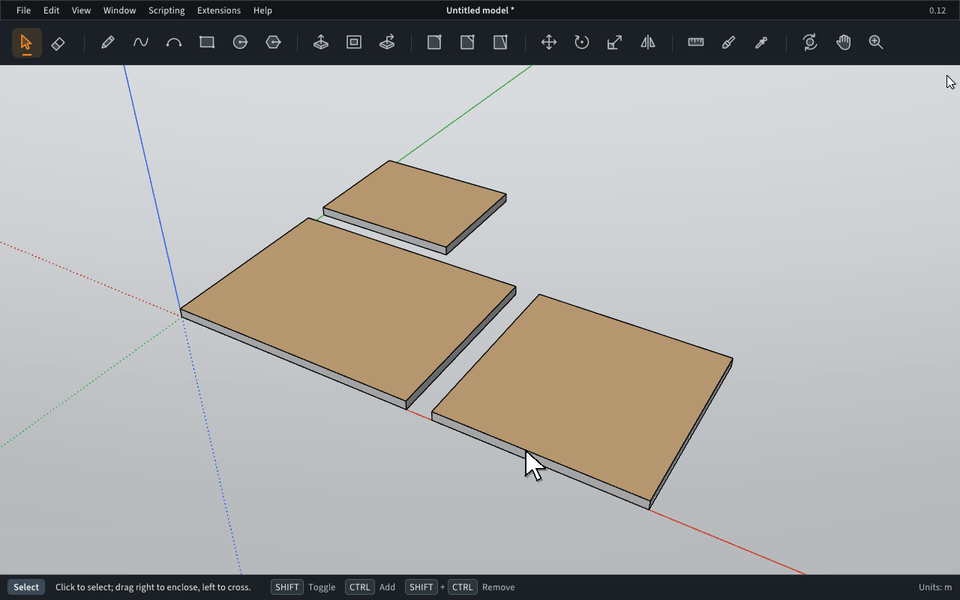Open the Edit menu
This screenshot has height=600, width=960.
click(x=51, y=10)
